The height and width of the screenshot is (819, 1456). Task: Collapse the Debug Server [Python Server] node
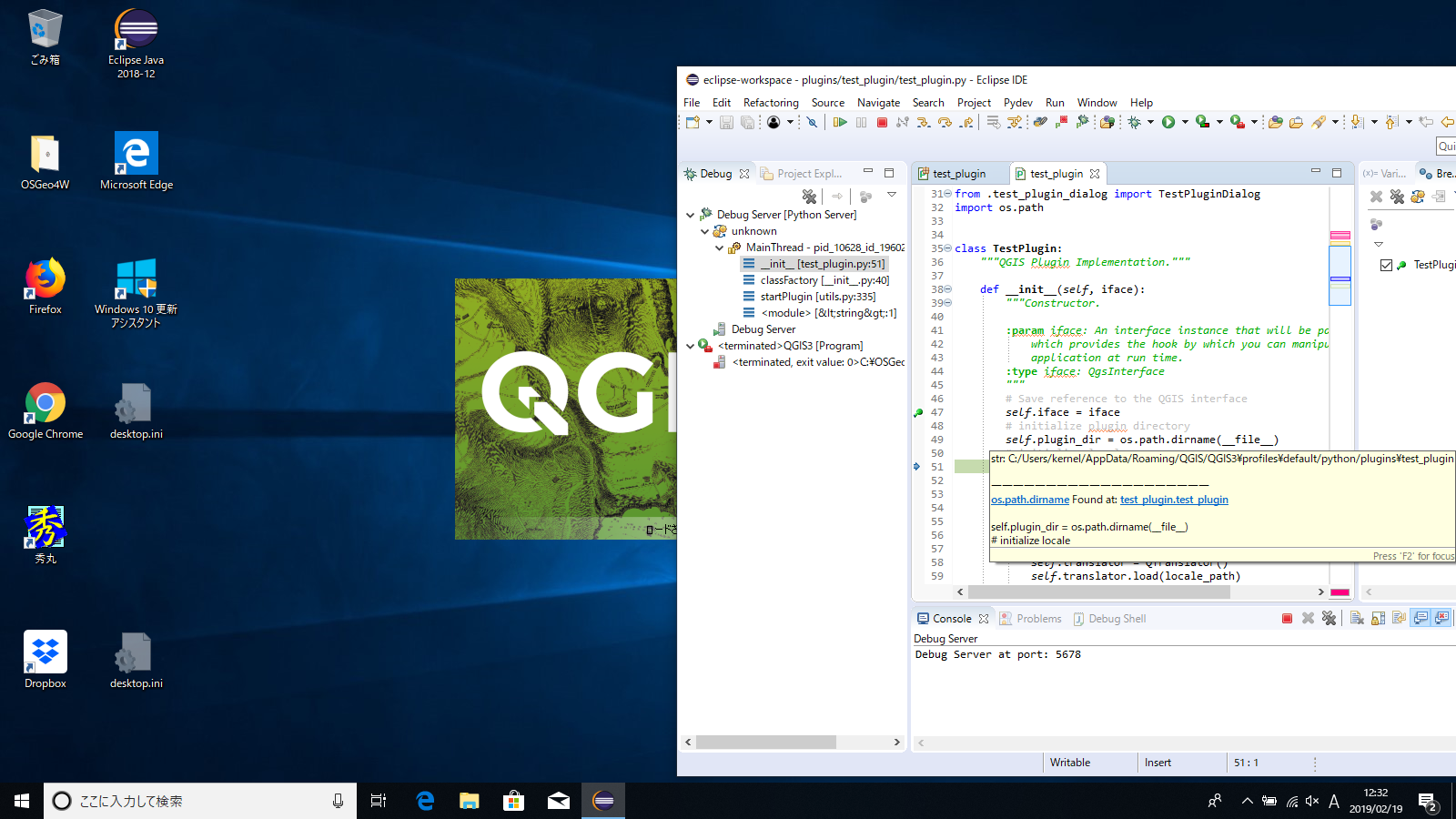[690, 216]
